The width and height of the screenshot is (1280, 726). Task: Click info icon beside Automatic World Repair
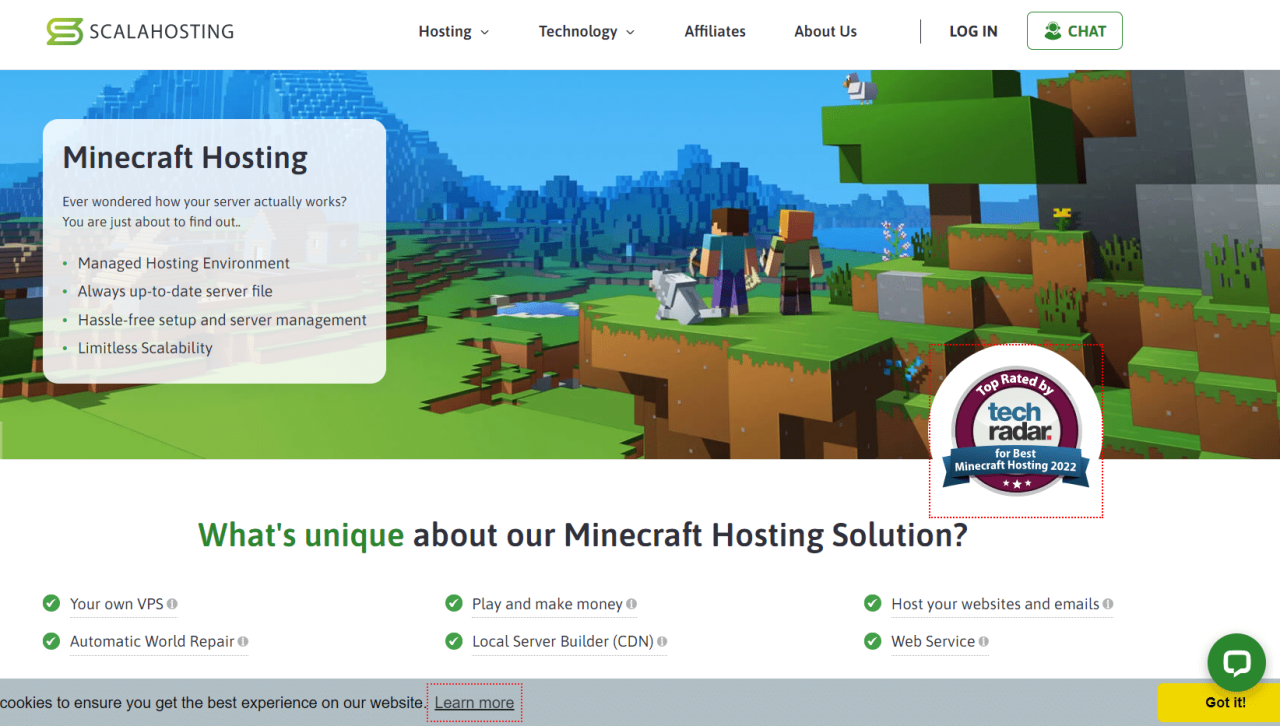[243, 642]
